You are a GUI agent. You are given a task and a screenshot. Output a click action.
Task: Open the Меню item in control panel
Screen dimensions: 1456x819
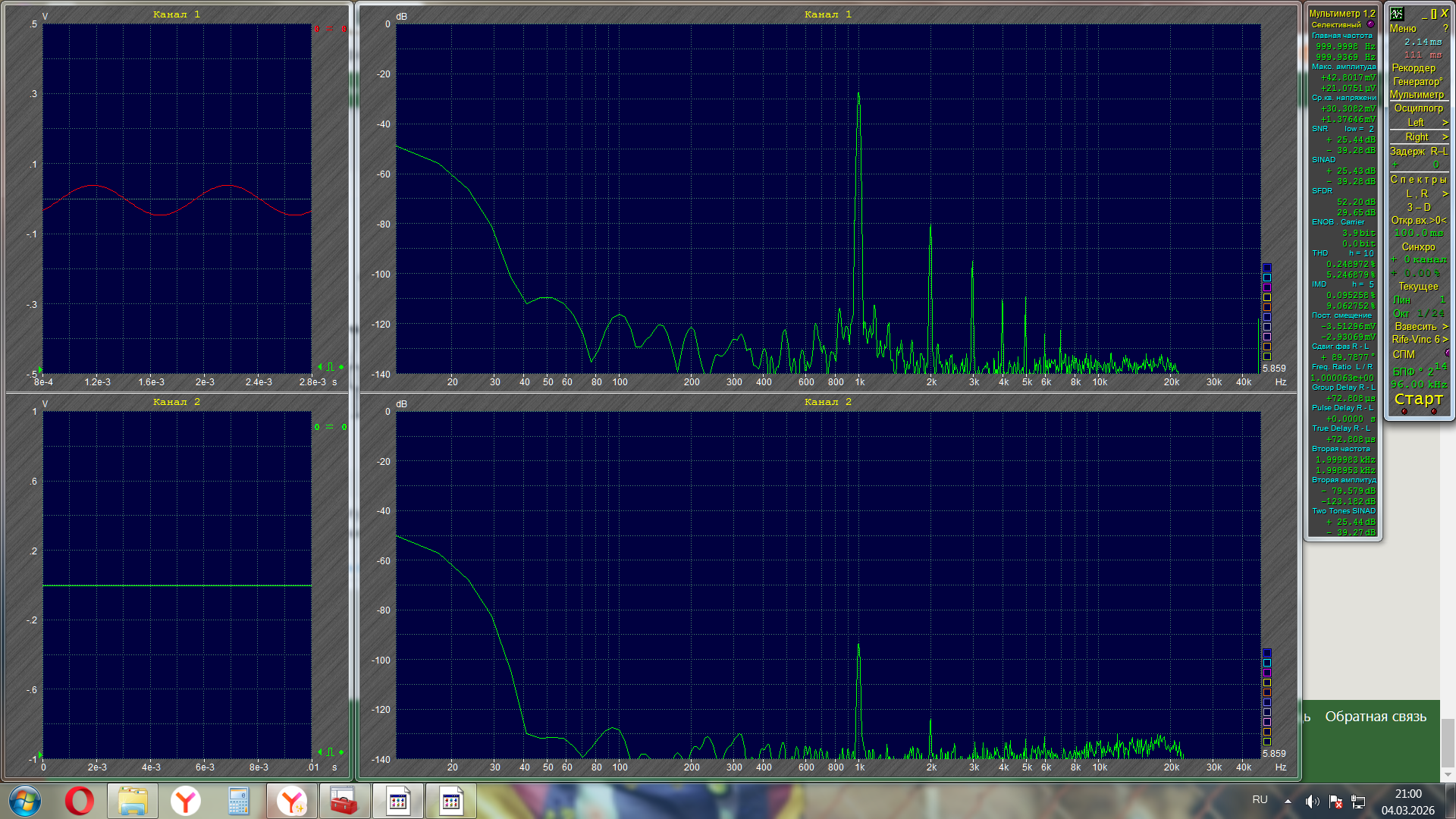point(1402,28)
